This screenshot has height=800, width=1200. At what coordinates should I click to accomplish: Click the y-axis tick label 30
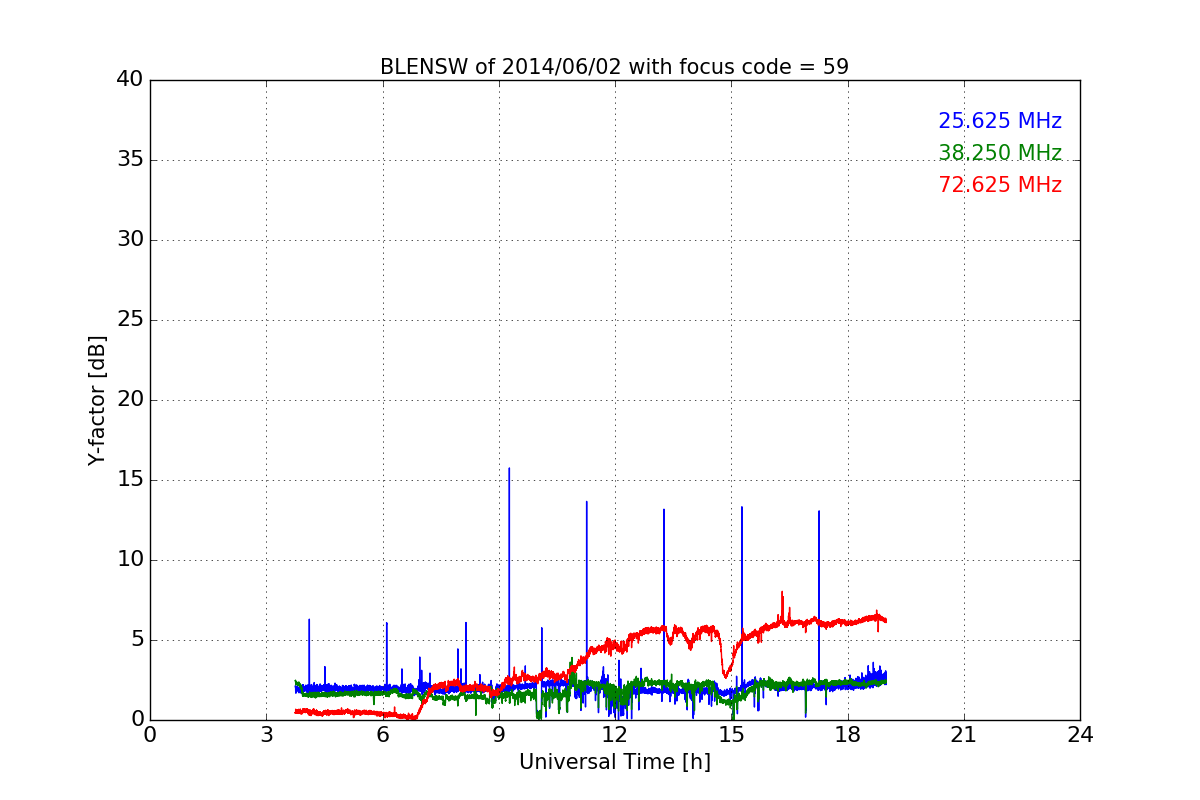tap(130, 240)
